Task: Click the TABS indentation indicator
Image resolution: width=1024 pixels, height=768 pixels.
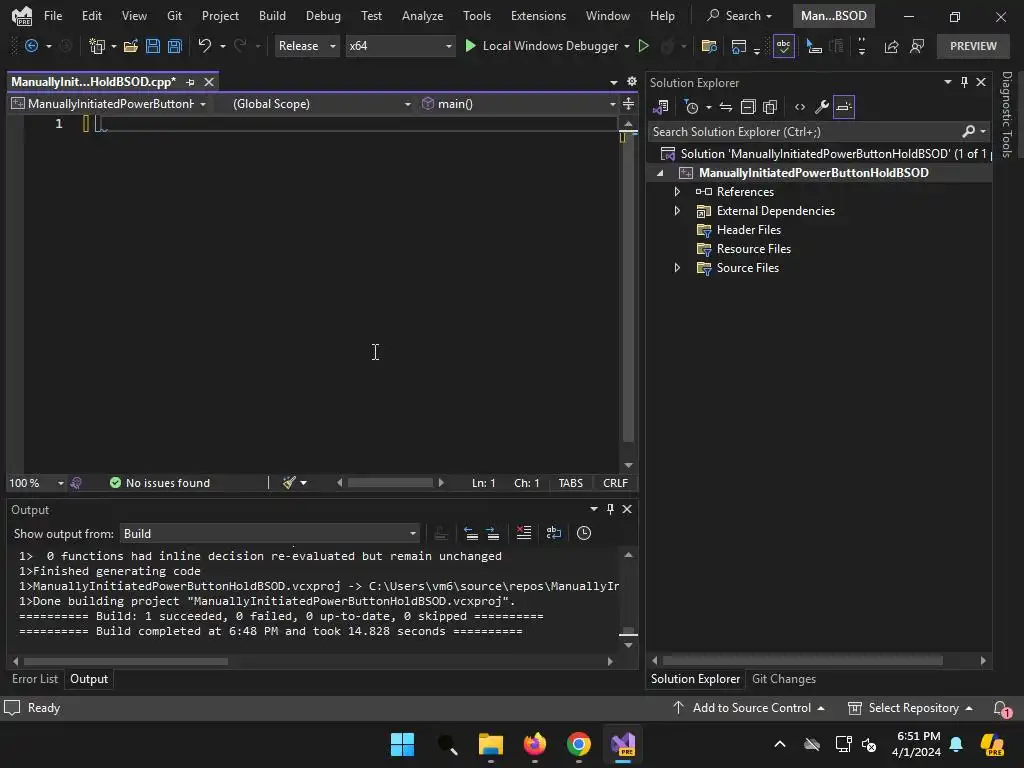Action: (x=570, y=483)
